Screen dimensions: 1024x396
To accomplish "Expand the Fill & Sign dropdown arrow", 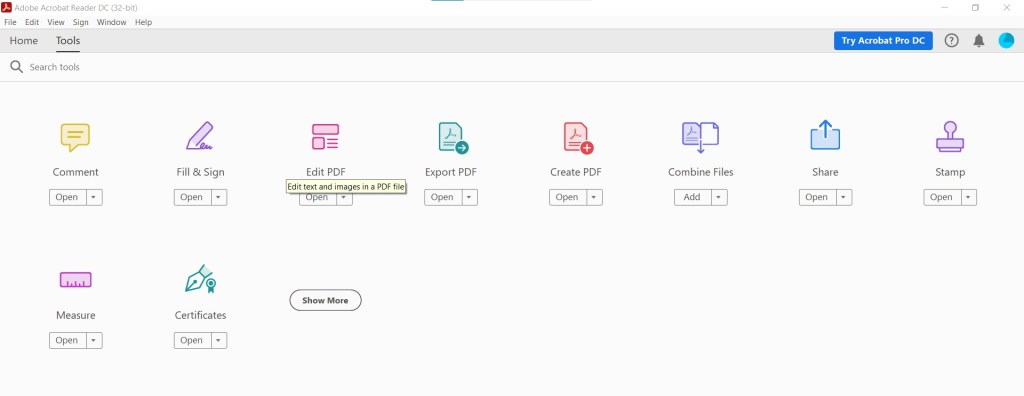I will (219, 197).
